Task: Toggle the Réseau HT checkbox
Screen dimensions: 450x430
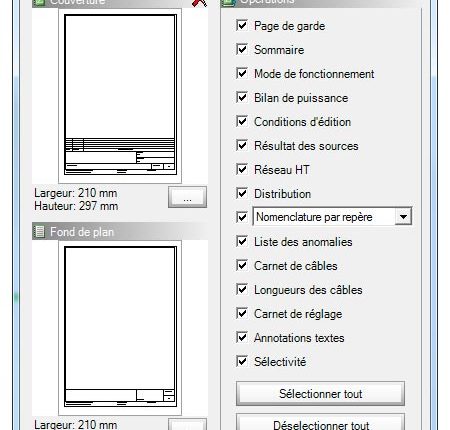Action: pos(242,170)
